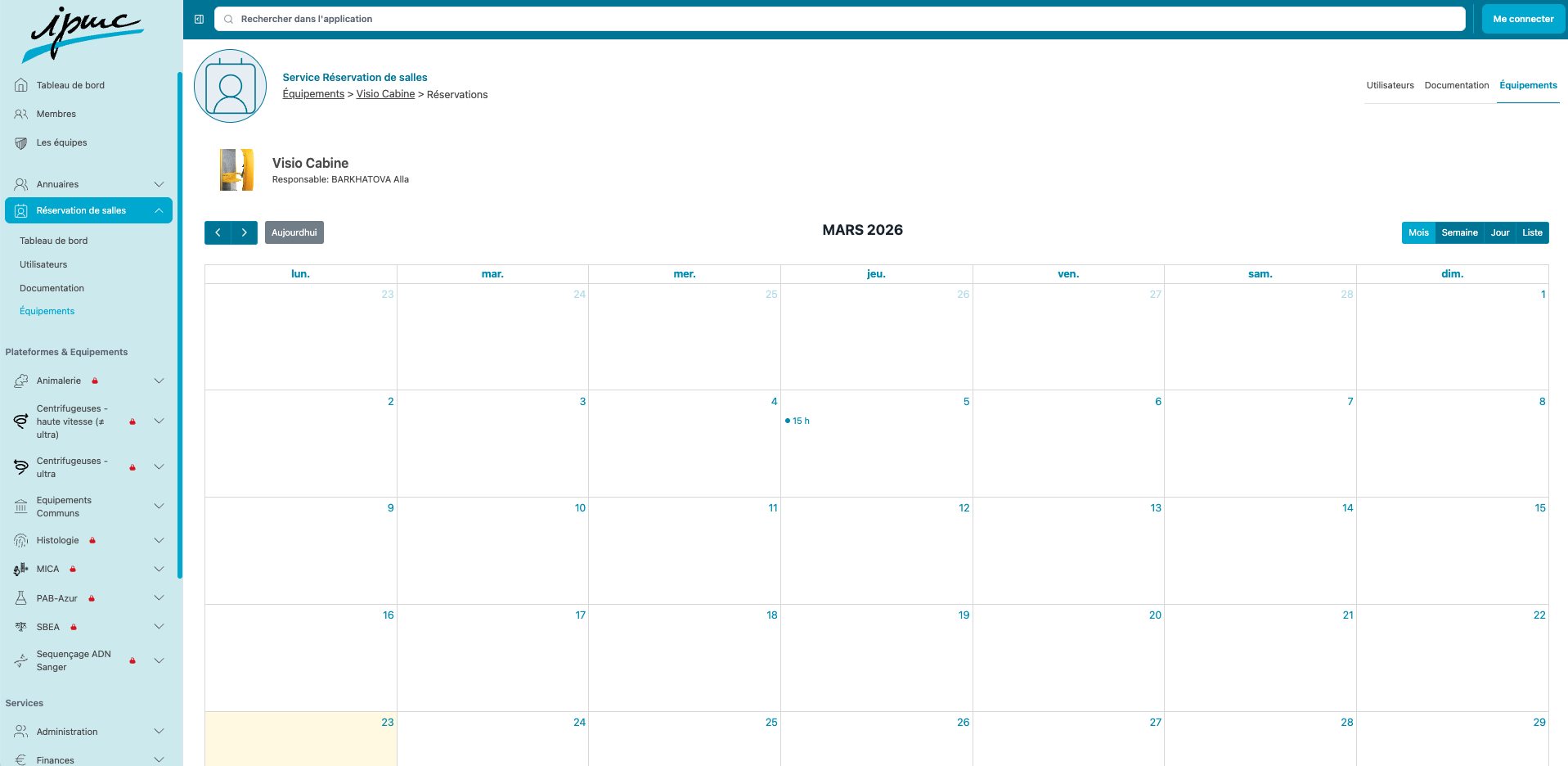The image size is (1568, 766).
Task: Click the IPMC logo
Action: (x=85, y=34)
